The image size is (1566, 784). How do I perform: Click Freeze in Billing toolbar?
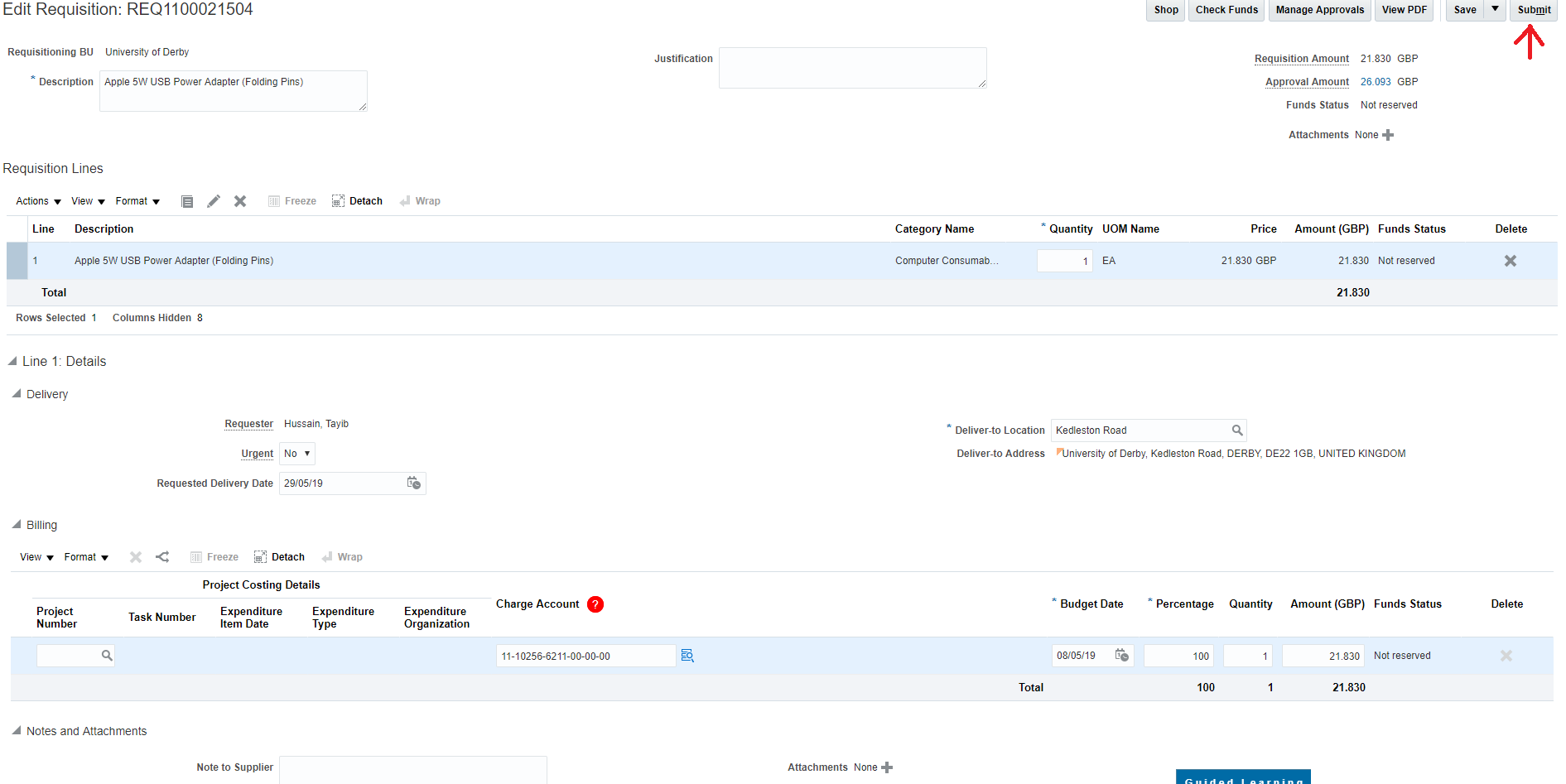[214, 557]
